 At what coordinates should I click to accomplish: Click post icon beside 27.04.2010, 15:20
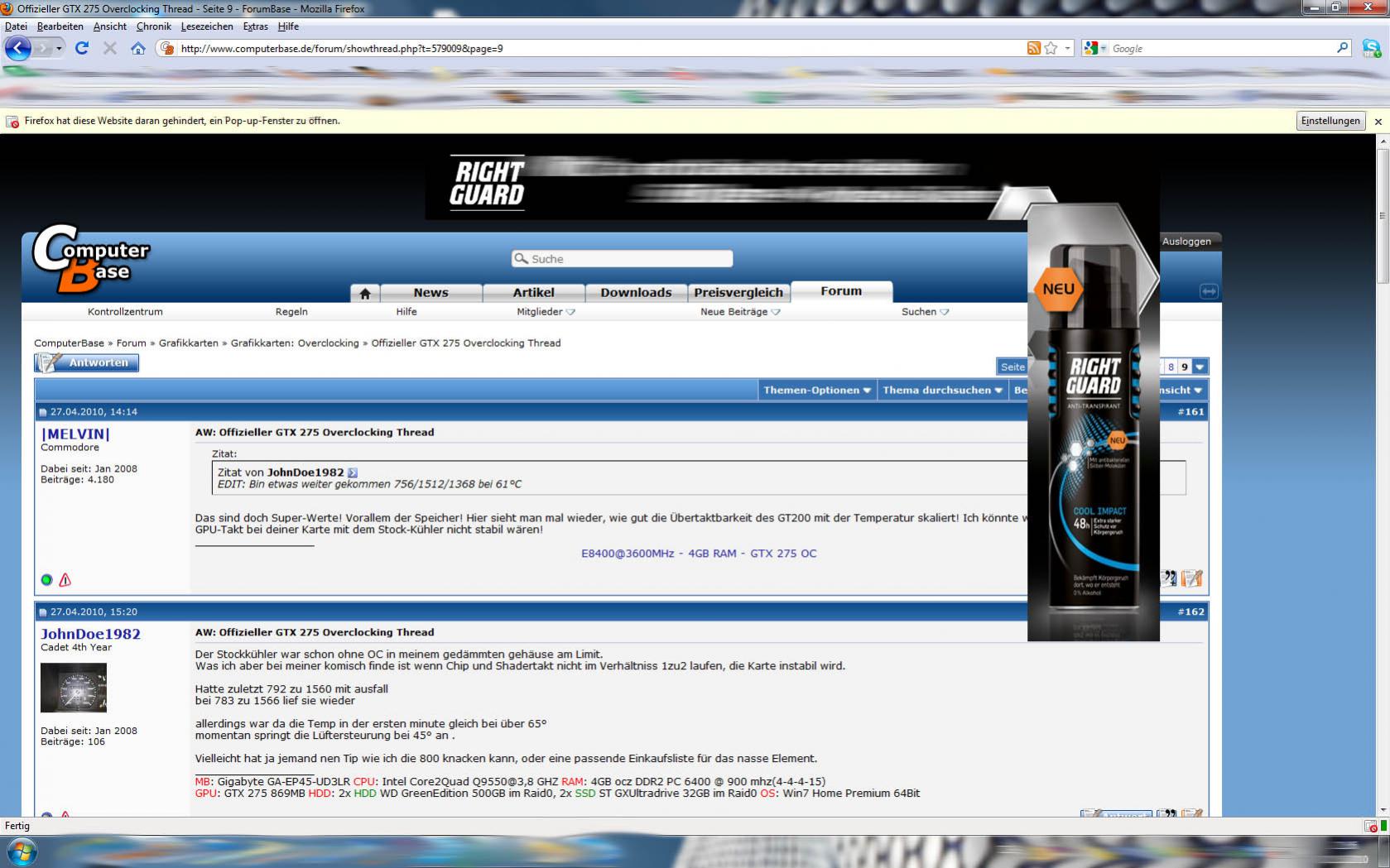point(43,612)
